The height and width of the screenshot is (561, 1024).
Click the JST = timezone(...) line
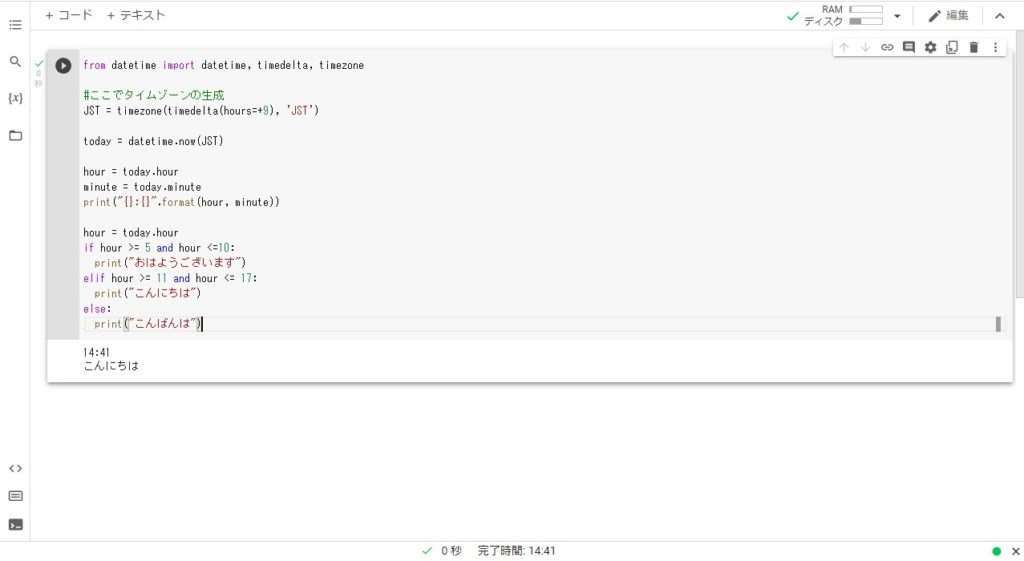tap(200, 110)
